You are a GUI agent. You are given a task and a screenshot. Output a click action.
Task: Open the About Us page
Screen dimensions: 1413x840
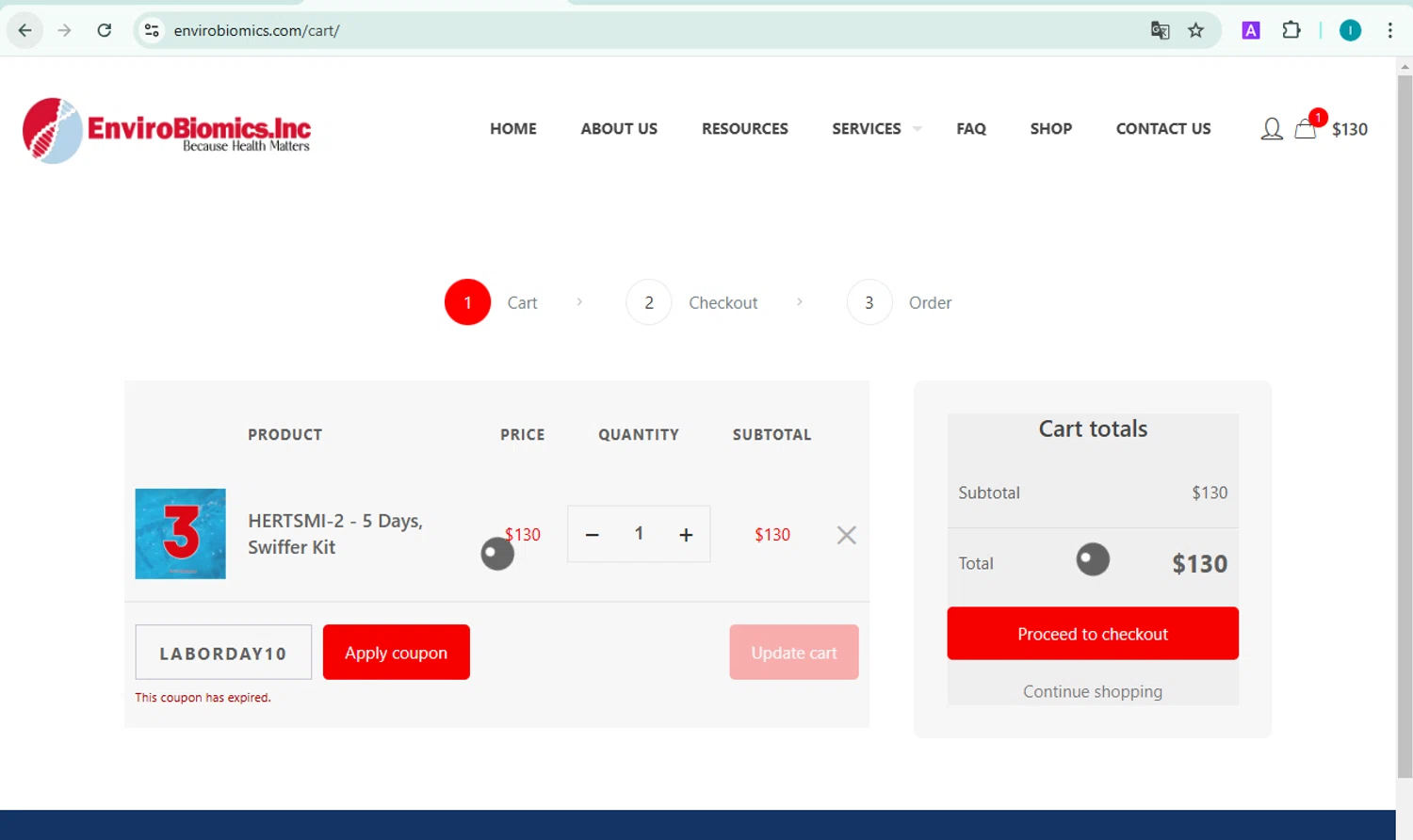[619, 129]
